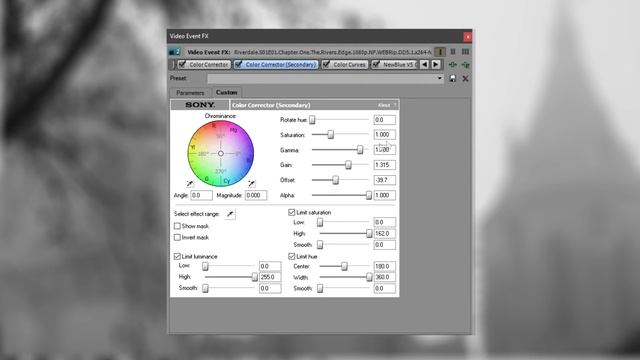The image size is (640, 360).
Task: Click the Gain slider handle
Action: (348, 164)
